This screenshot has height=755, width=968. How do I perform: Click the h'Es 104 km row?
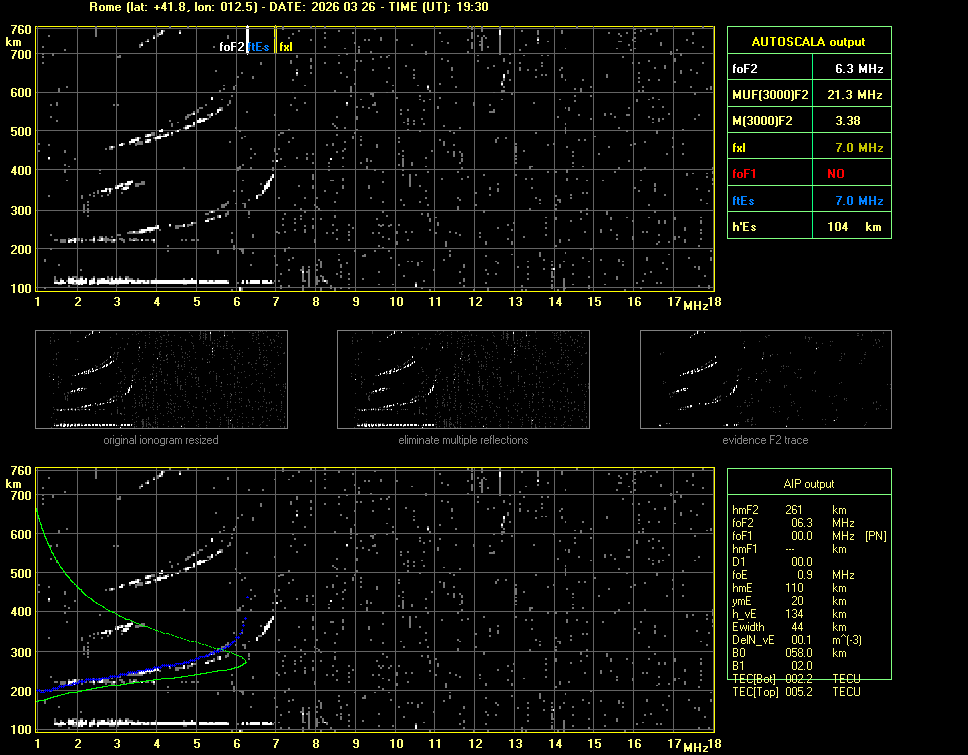pos(808,227)
